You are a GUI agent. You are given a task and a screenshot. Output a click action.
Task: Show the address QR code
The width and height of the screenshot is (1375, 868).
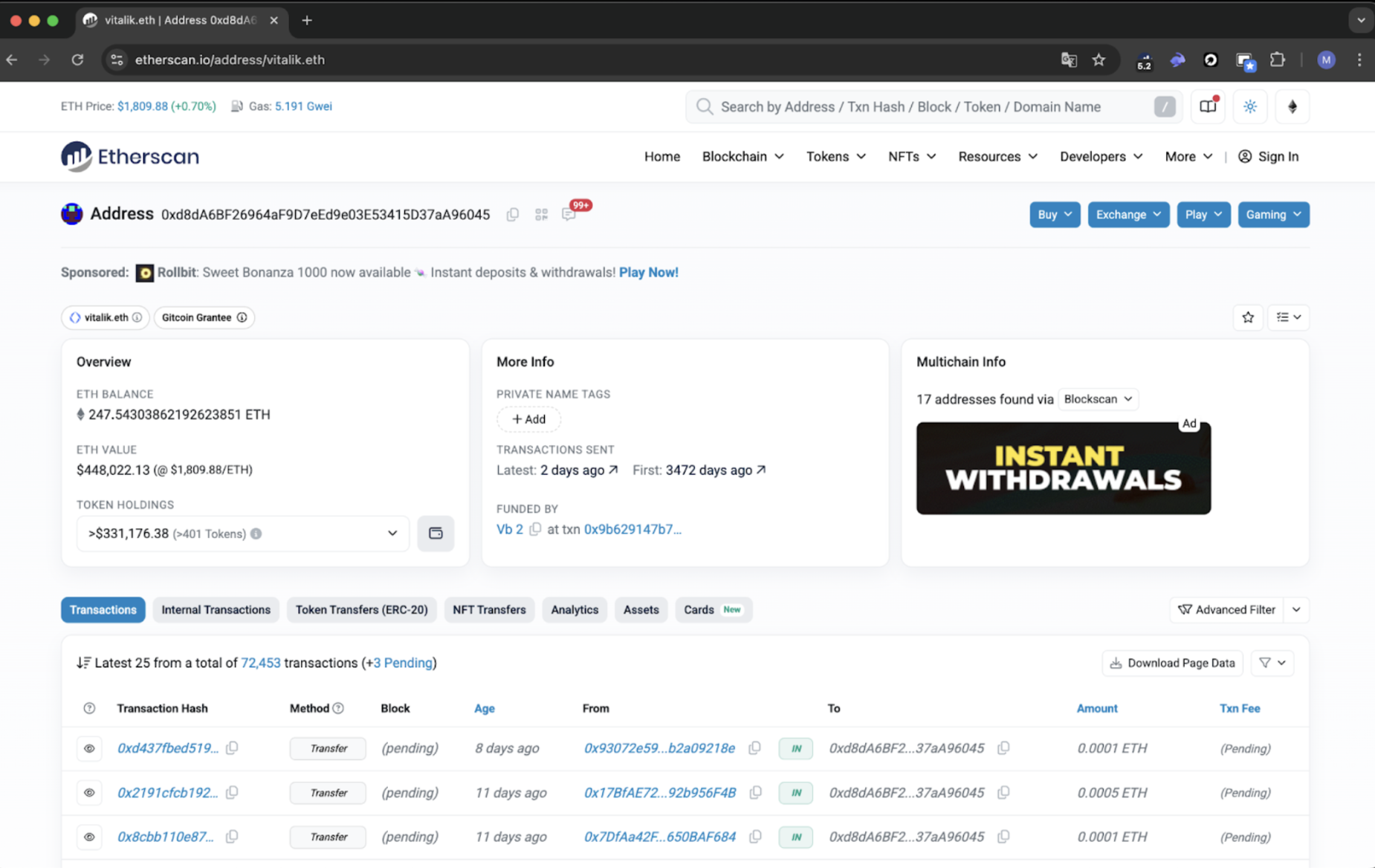(541, 215)
